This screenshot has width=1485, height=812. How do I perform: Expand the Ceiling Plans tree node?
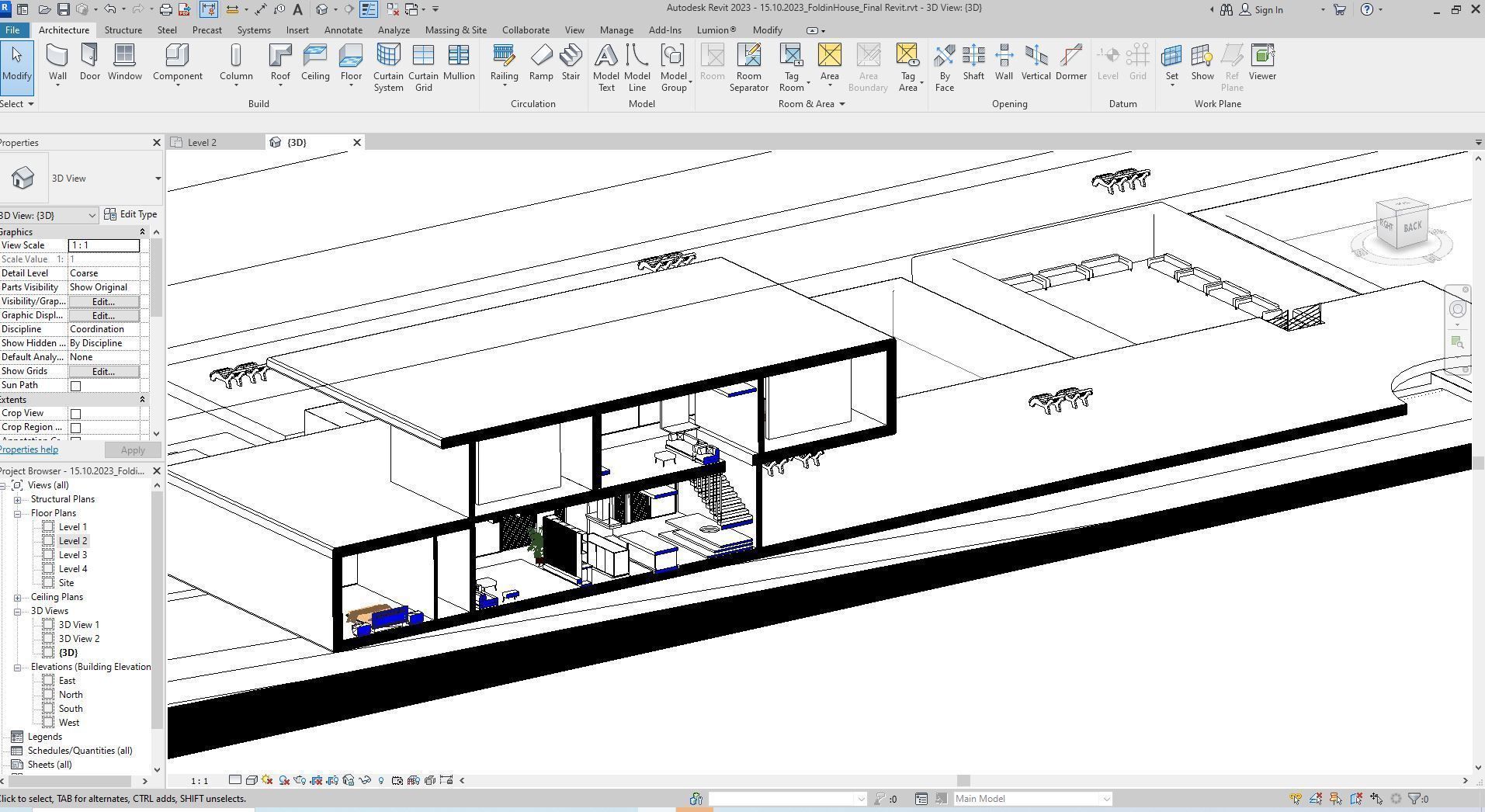click(17, 598)
